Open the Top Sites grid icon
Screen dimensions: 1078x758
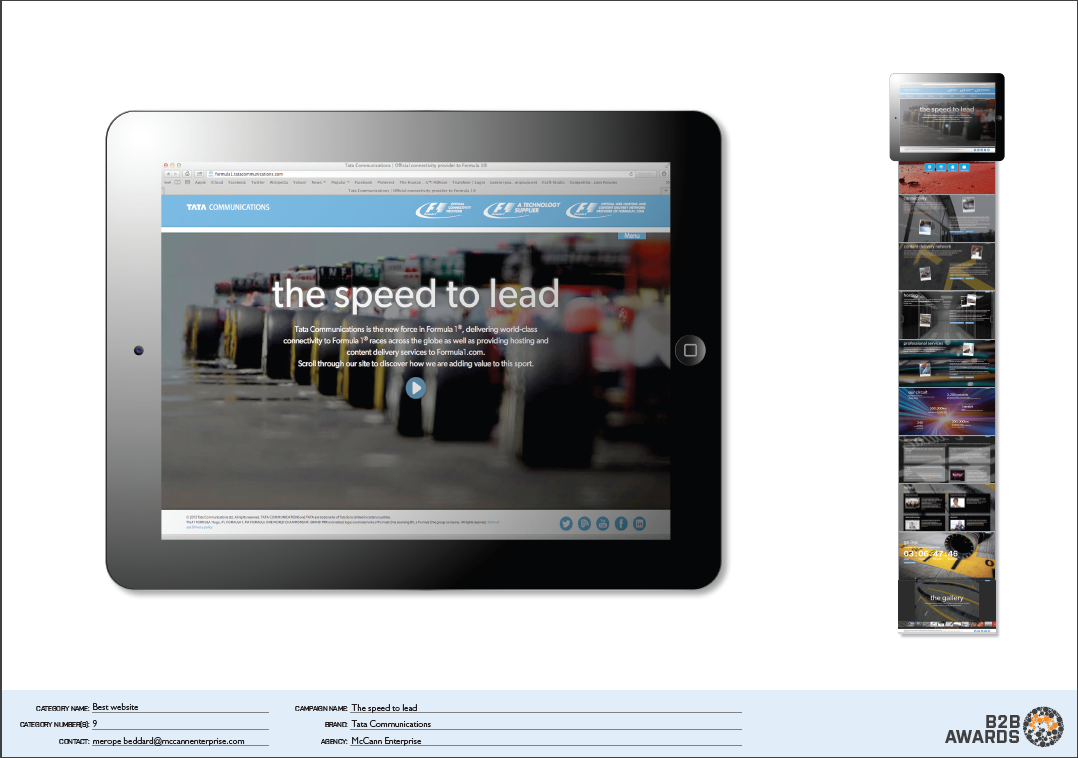(x=187, y=182)
